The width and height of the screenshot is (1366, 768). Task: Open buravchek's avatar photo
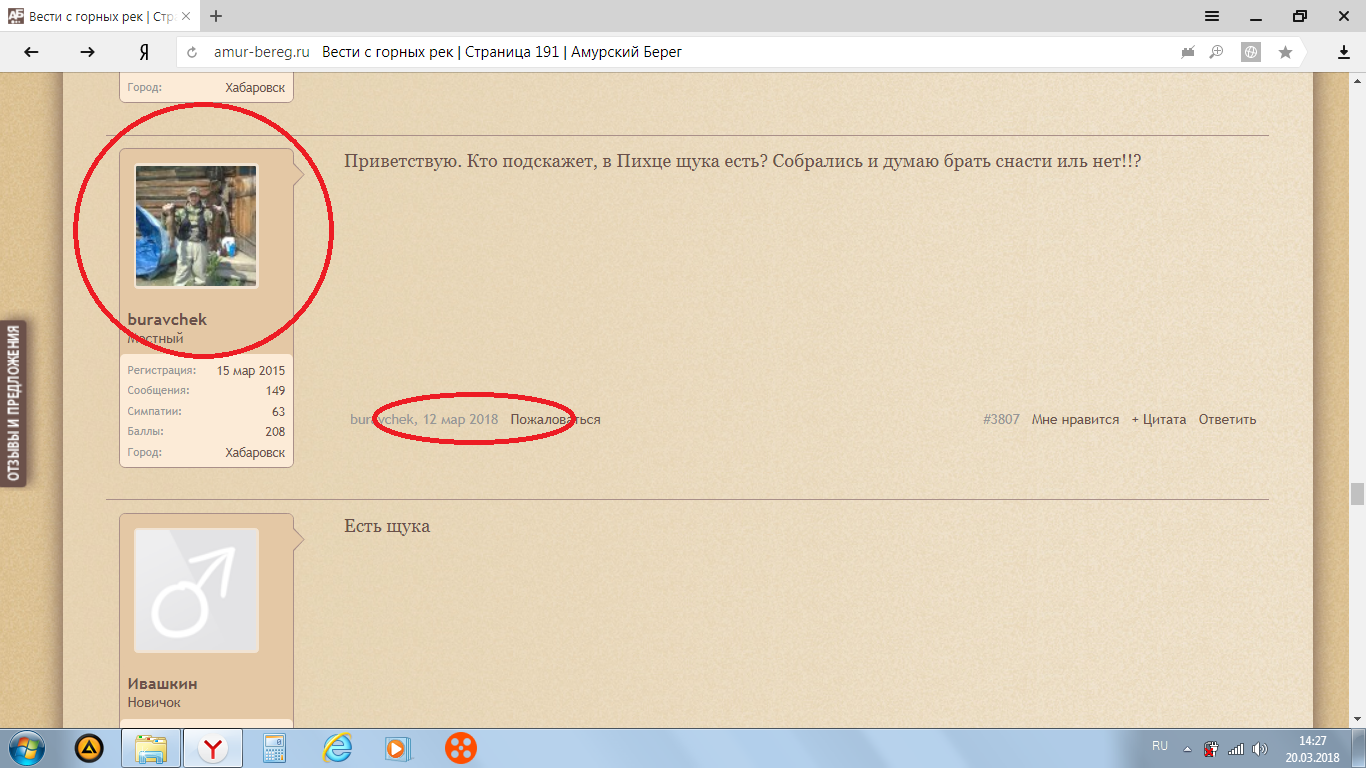(x=196, y=226)
